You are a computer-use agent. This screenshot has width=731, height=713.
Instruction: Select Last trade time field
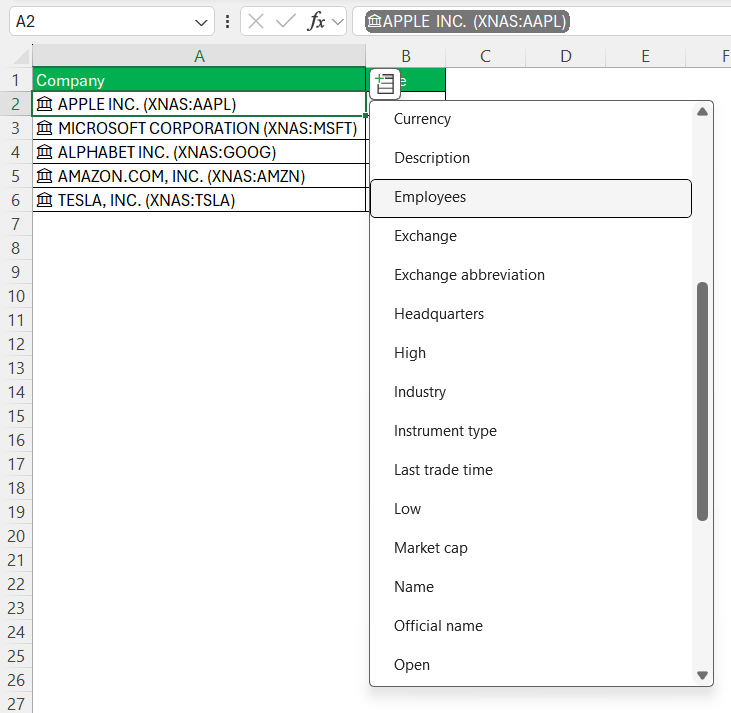[x=531, y=470]
